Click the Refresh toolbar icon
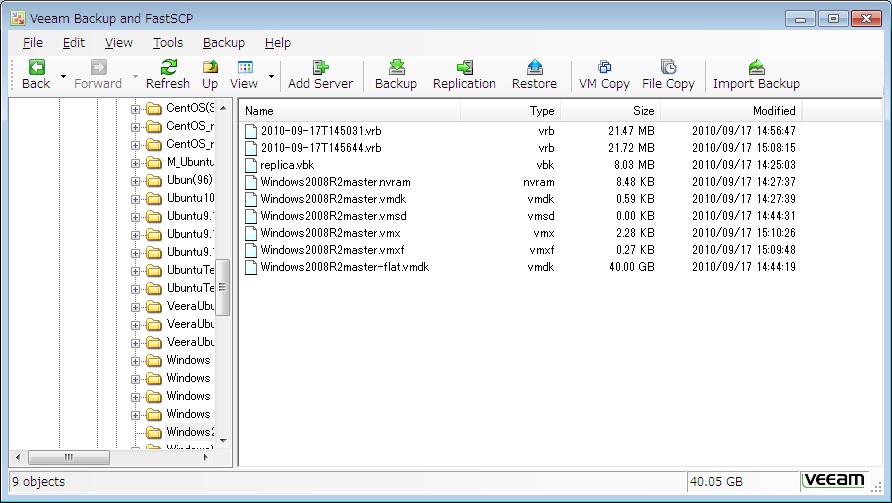The height and width of the screenshot is (503, 892). click(168, 67)
